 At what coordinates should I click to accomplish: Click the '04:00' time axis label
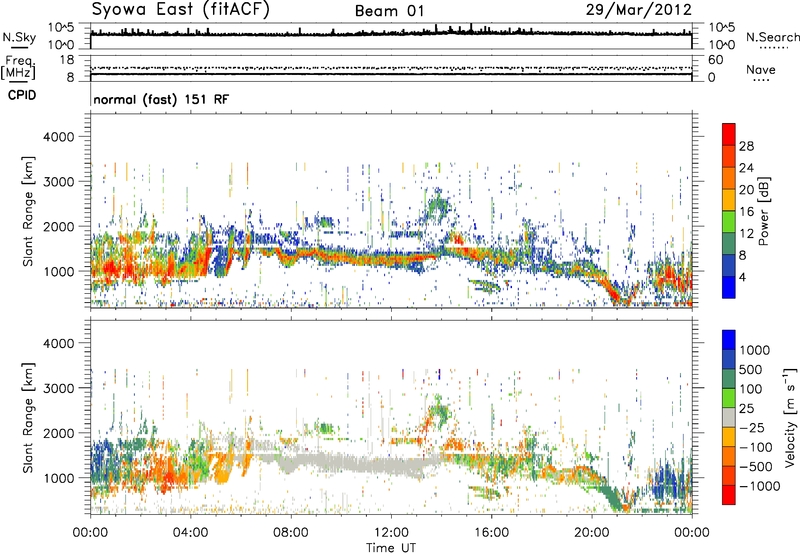tap(191, 533)
